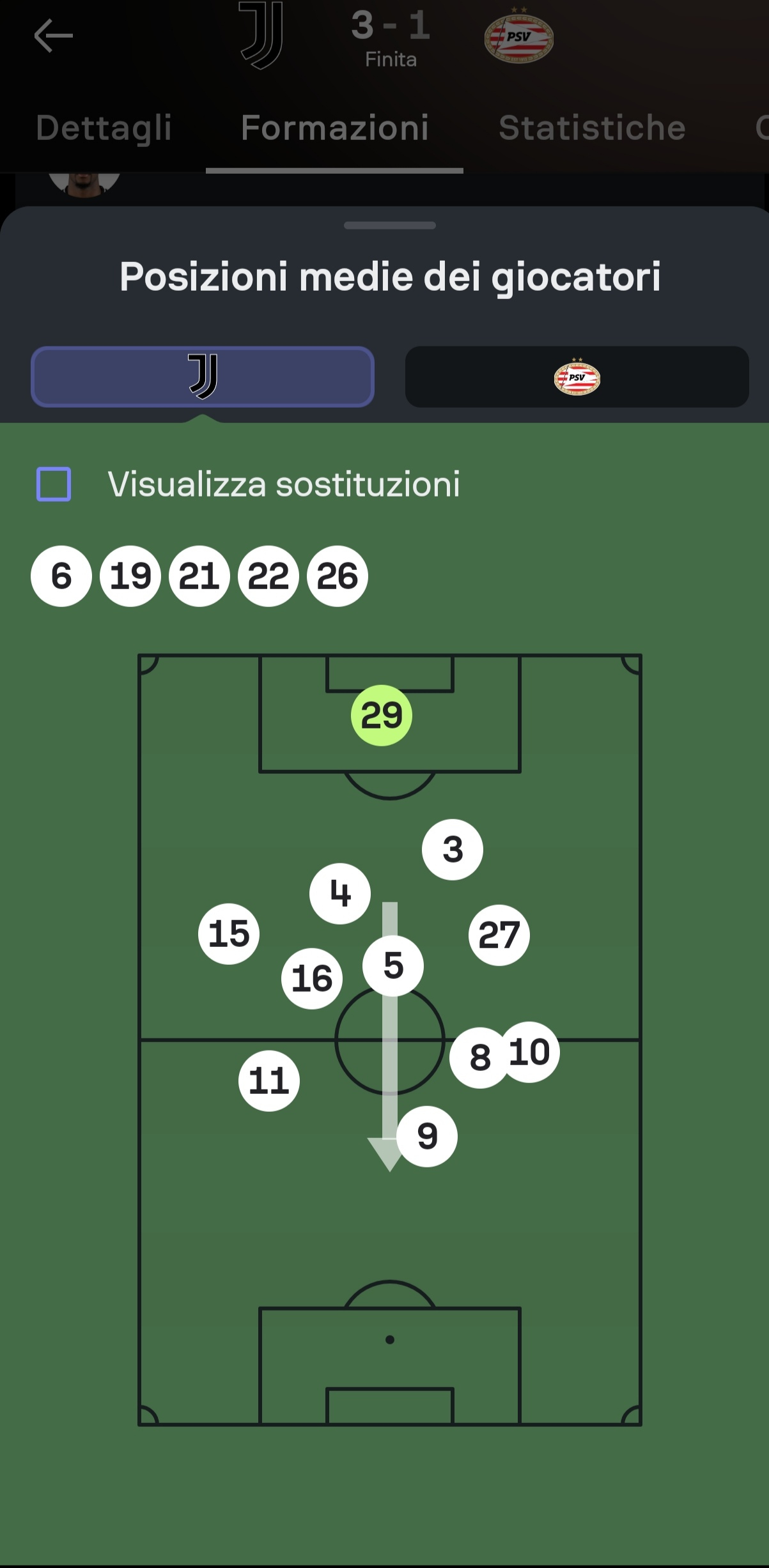
Task: Tap player marker number 27
Action: pyautogui.click(x=499, y=935)
